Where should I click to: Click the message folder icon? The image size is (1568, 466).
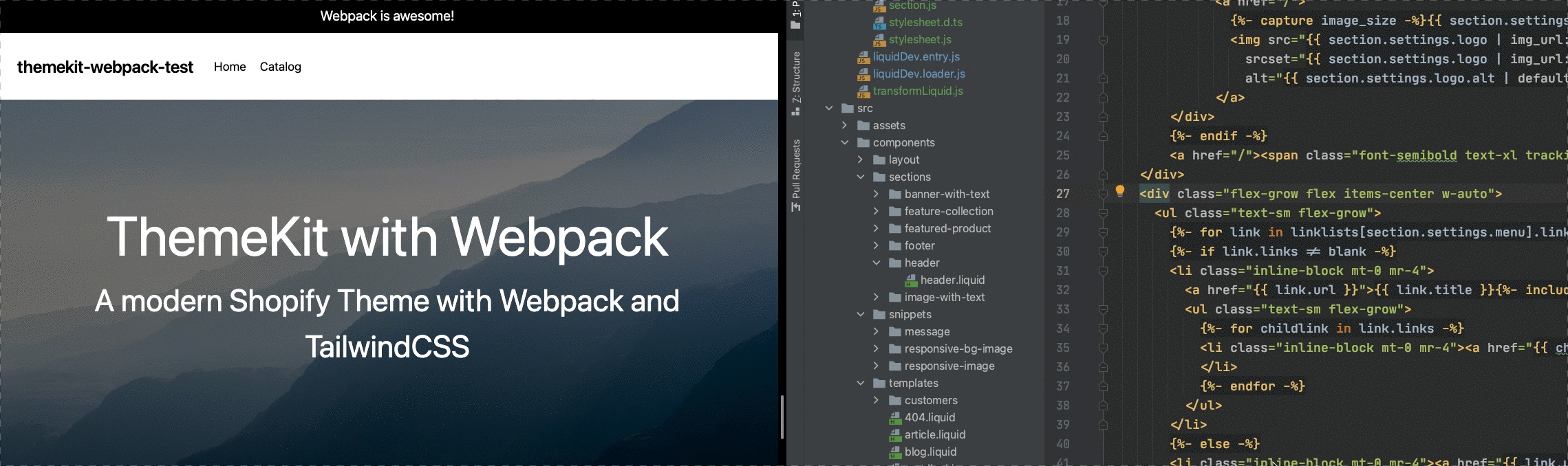(x=895, y=331)
